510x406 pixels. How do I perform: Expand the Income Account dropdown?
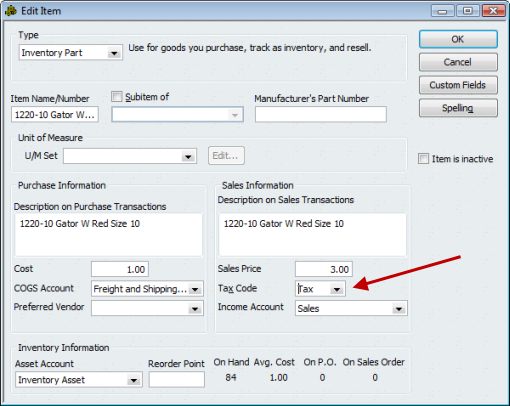tap(399, 309)
